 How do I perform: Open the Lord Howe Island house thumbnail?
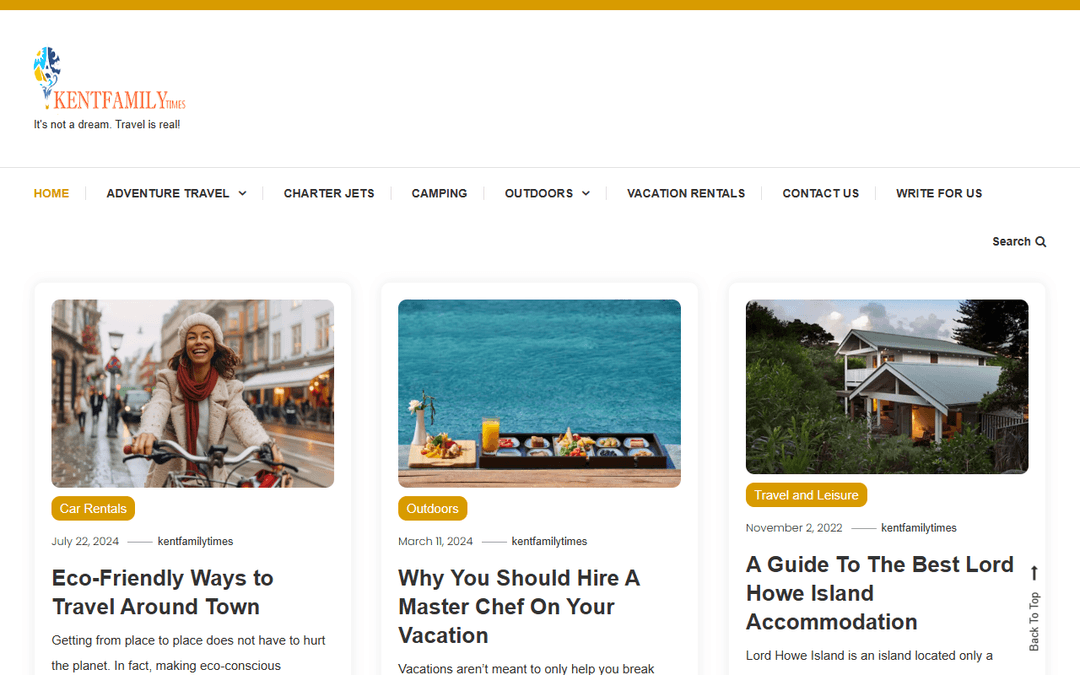(887, 386)
